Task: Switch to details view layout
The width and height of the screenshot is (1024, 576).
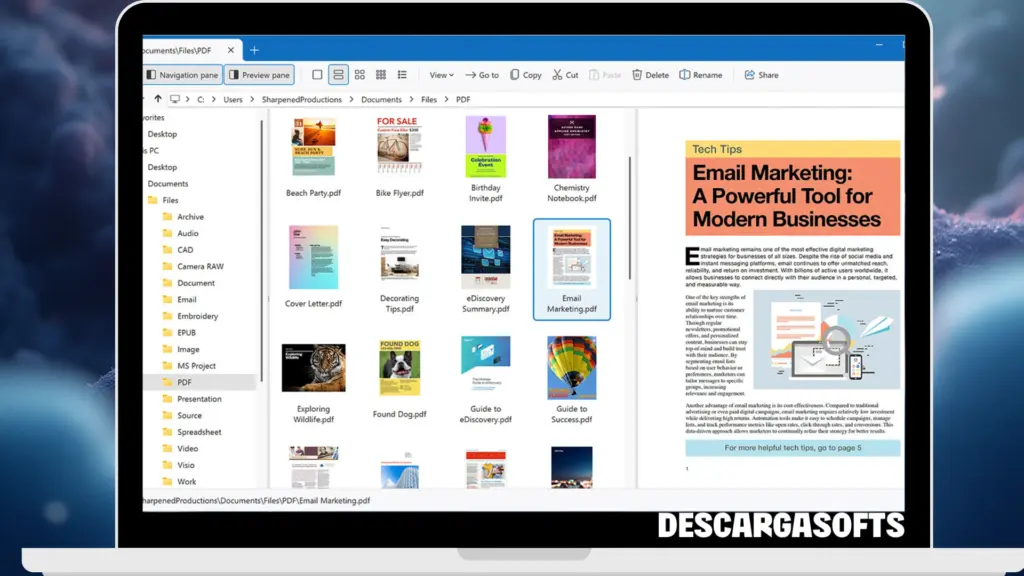Action: [338, 74]
